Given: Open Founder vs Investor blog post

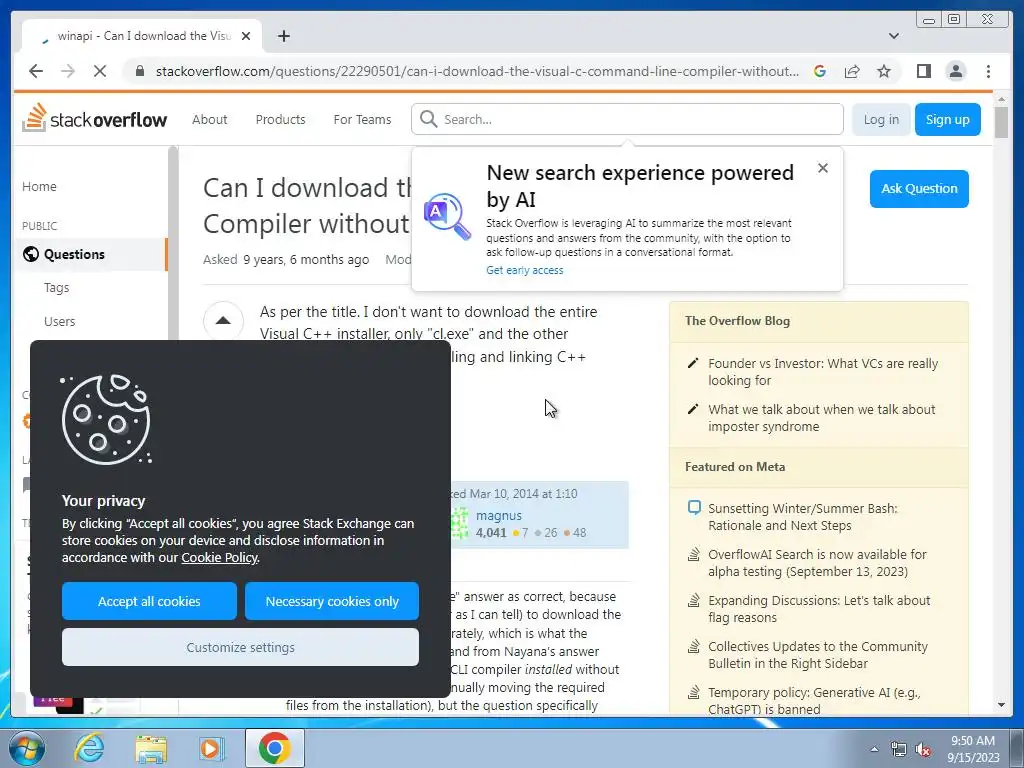Looking at the screenshot, I should (823, 372).
